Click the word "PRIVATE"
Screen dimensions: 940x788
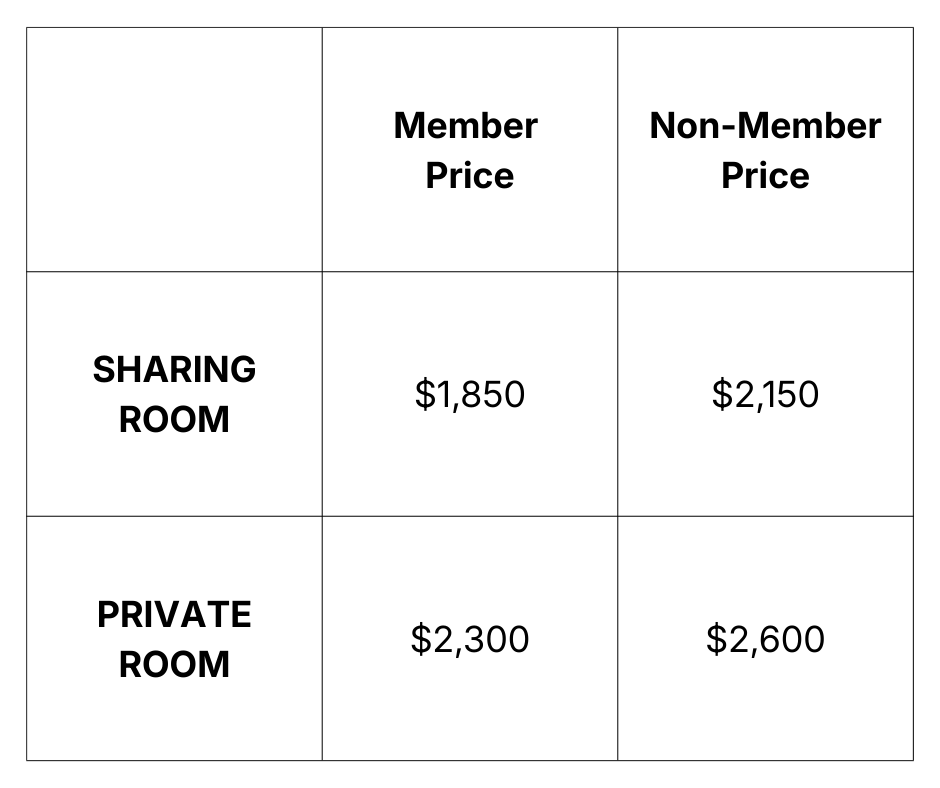[x=174, y=615]
